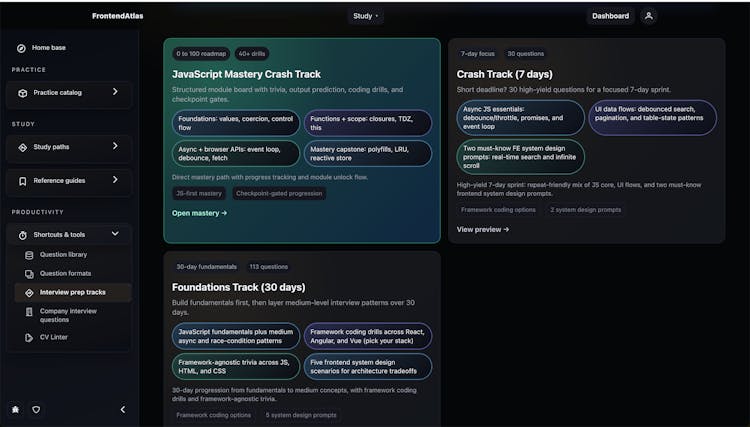Screen dimensions: 750x427
Task: Click Functions + scope: closures, TDZ pill
Action: coord(368,123)
